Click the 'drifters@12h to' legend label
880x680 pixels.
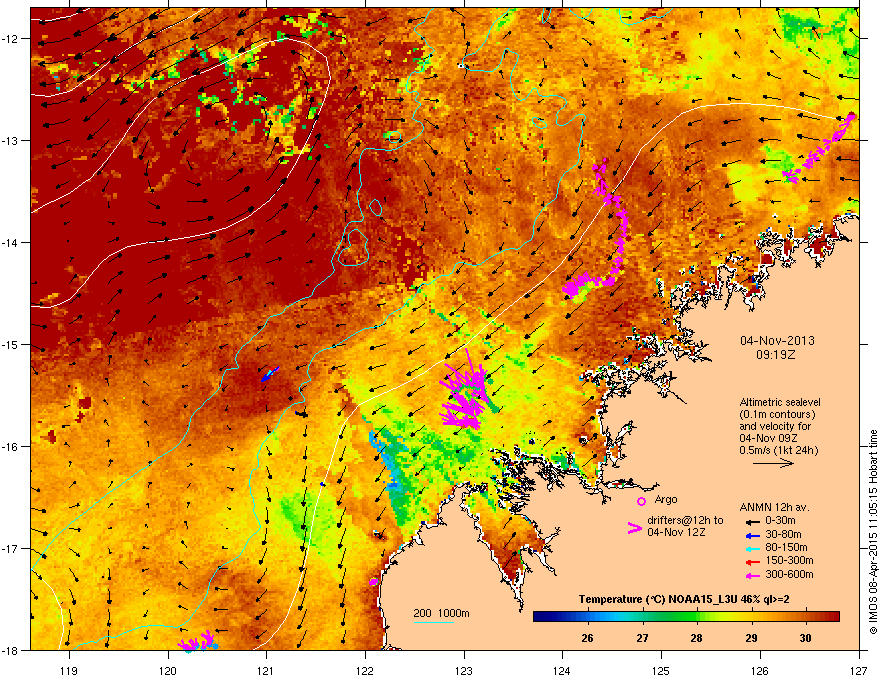pos(685,520)
